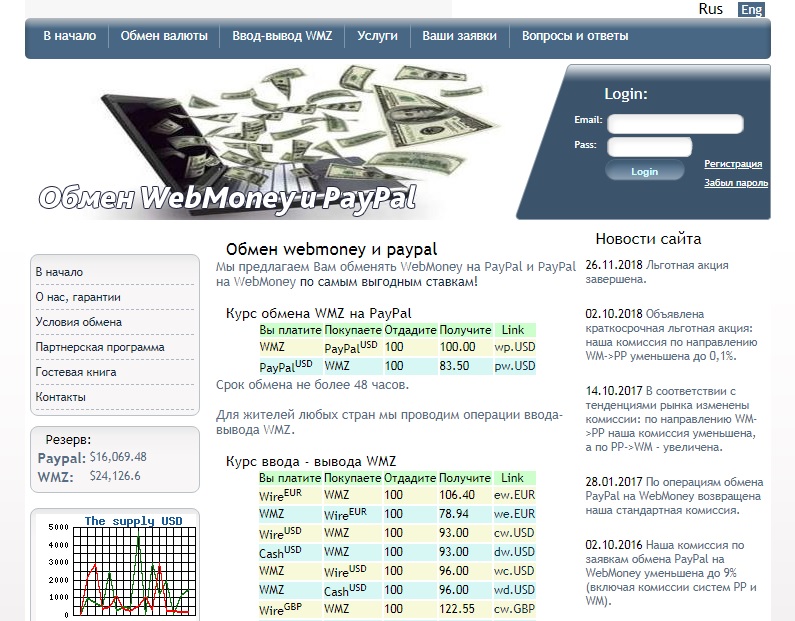795x621 pixels.
Task: Follow the ew.EUR link
Action: (514, 495)
